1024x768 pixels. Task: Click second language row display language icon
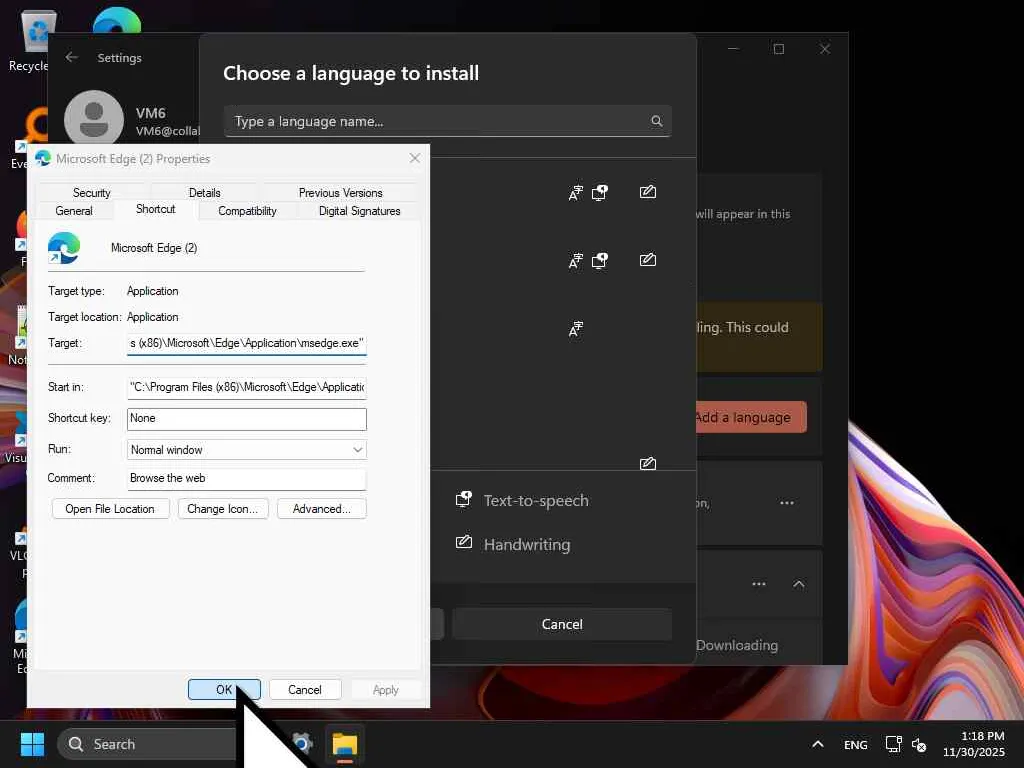pyautogui.click(x=575, y=261)
